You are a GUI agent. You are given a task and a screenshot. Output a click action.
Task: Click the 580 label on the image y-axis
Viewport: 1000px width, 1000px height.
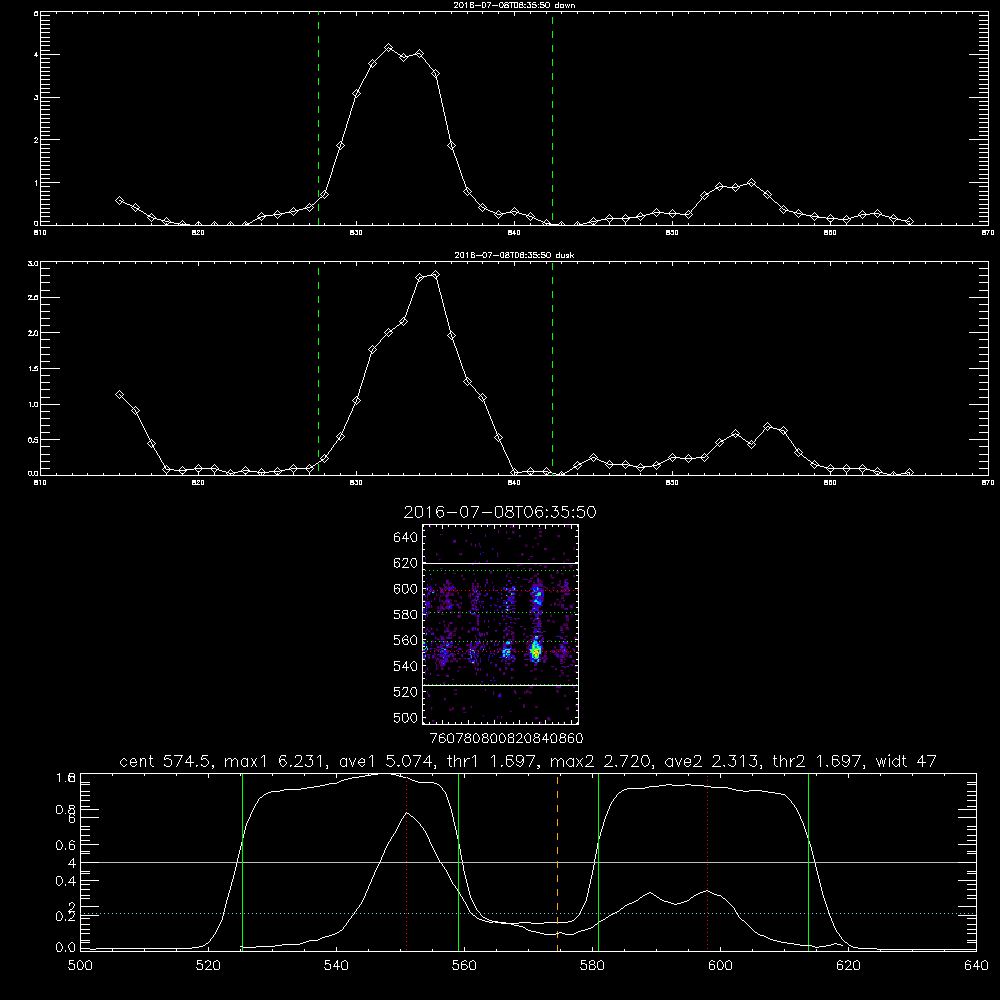click(x=406, y=615)
